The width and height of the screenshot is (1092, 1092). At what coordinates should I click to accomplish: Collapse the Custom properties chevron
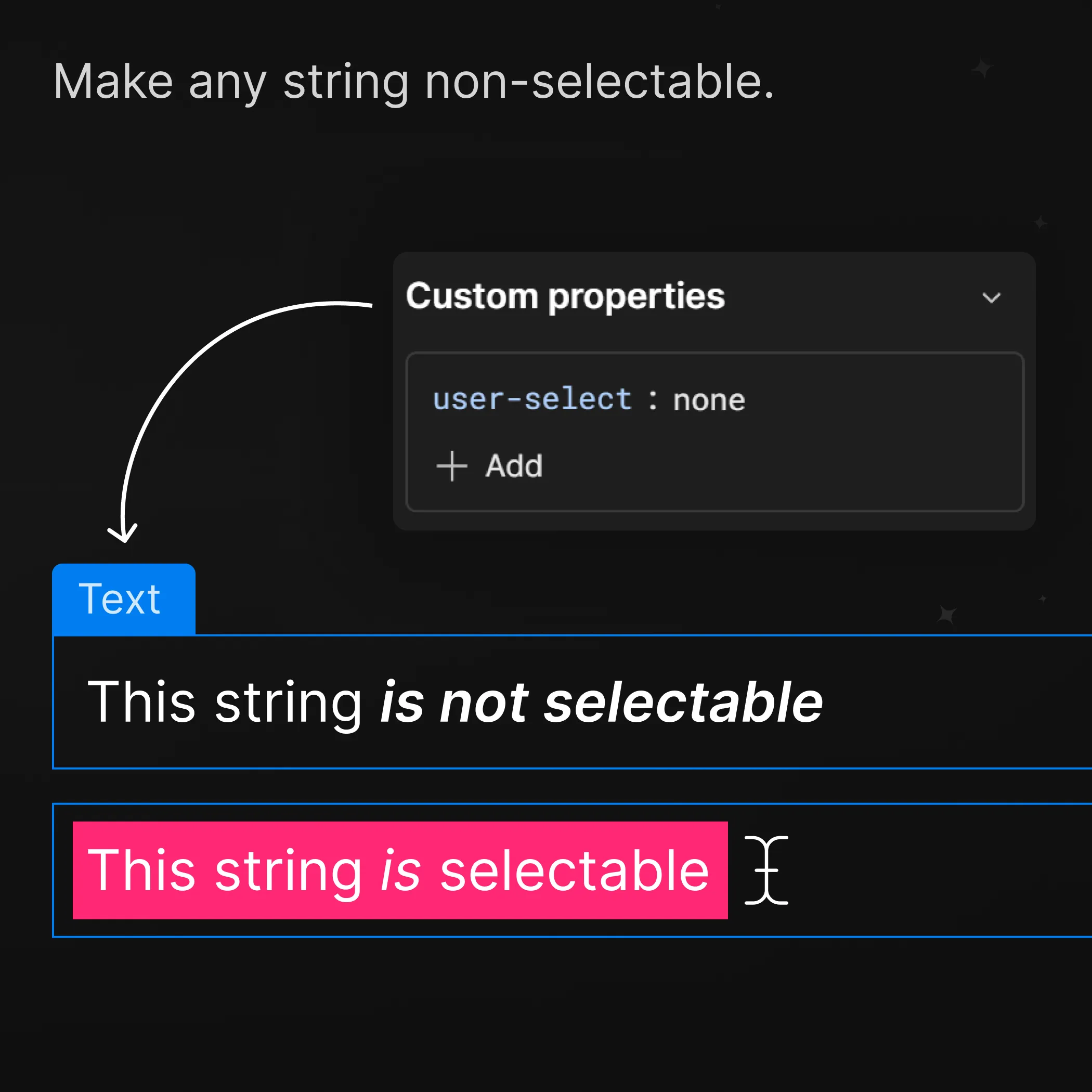point(991,298)
